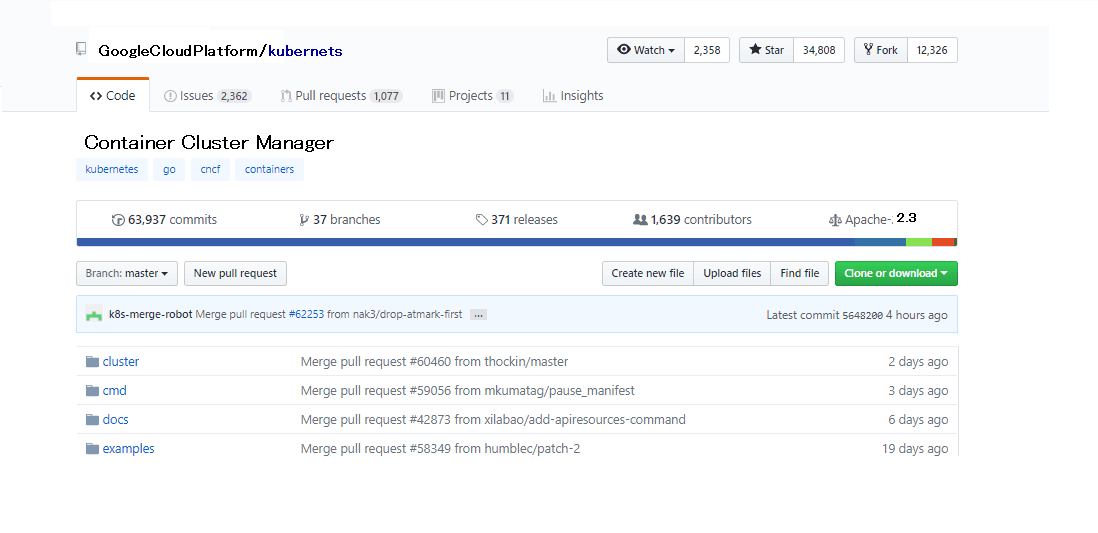Viewport: 1098px width, 533px height.
Task: Open the Apache license link
Action: pos(873,219)
